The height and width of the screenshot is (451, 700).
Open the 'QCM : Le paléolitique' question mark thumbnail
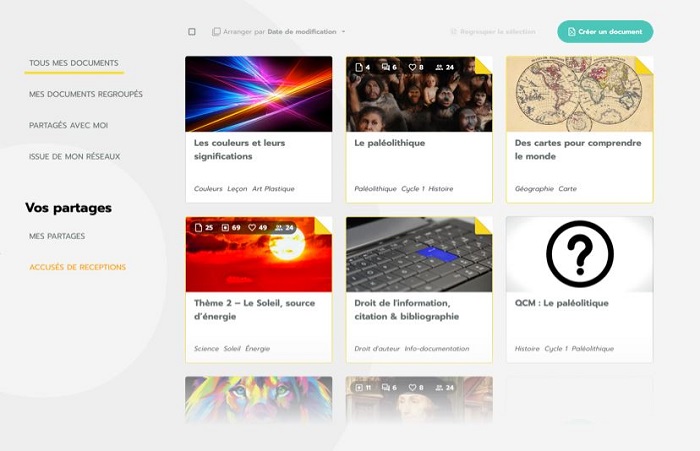tap(579, 254)
